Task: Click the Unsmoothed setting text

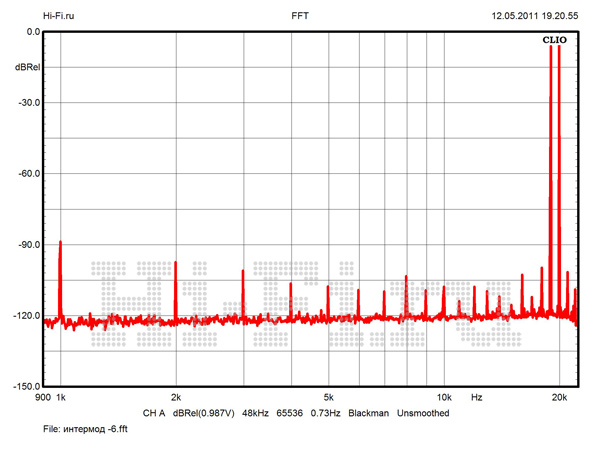Action: (x=423, y=413)
